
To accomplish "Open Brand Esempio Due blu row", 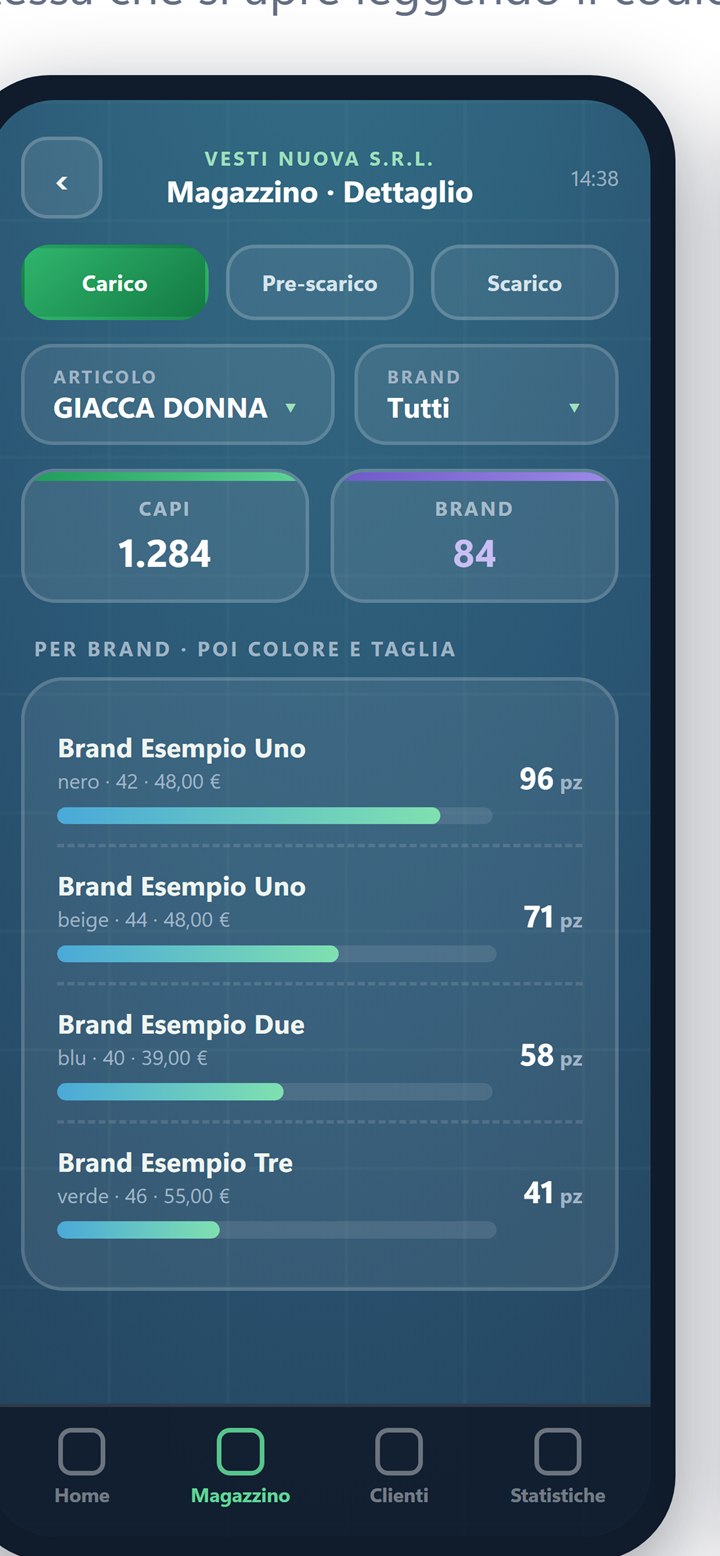I will [x=320, y=1054].
